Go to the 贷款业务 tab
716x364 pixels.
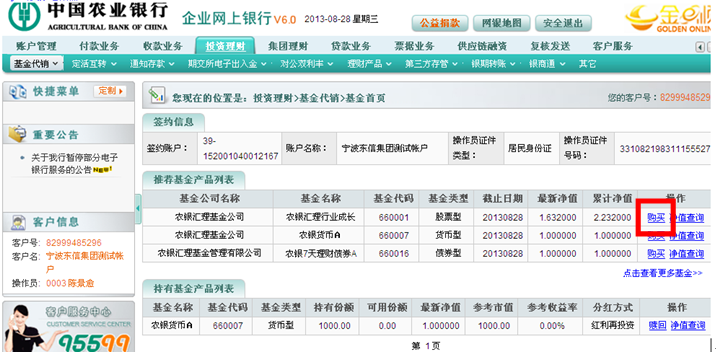(x=351, y=46)
